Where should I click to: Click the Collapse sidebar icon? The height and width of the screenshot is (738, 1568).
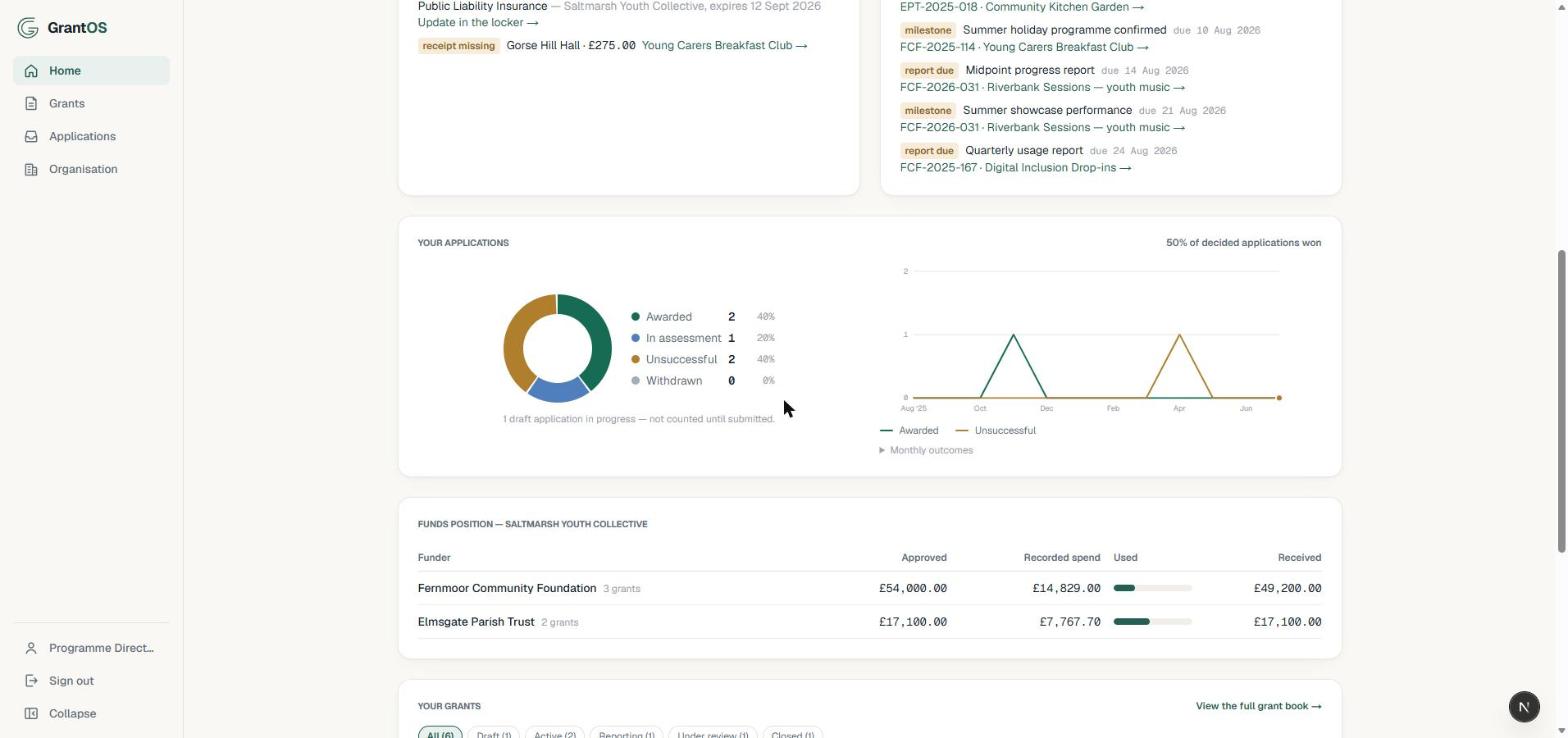click(31, 714)
